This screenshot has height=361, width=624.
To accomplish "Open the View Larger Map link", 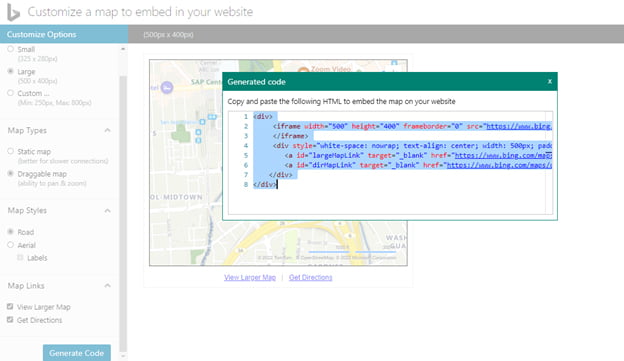I will click(x=250, y=277).
